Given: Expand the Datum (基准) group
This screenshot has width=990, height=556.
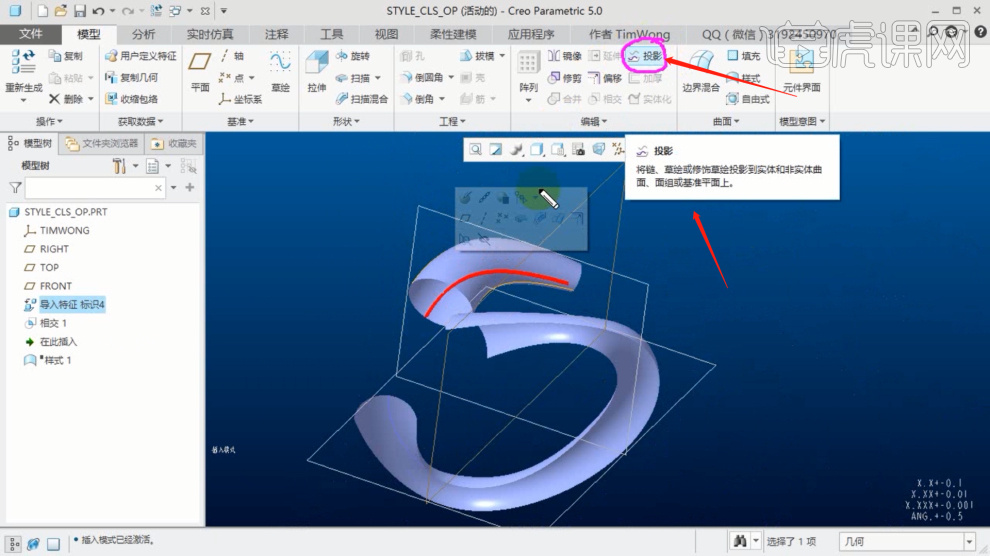Looking at the screenshot, I should click(241, 121).
